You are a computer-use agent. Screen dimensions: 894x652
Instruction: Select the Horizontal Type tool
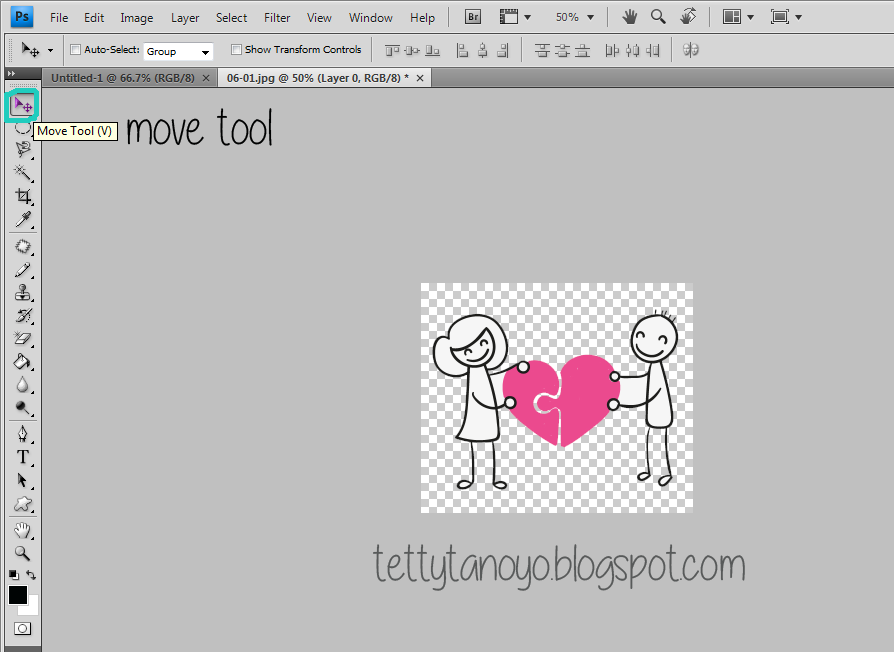pyautogui.click(x=22, y=457)
